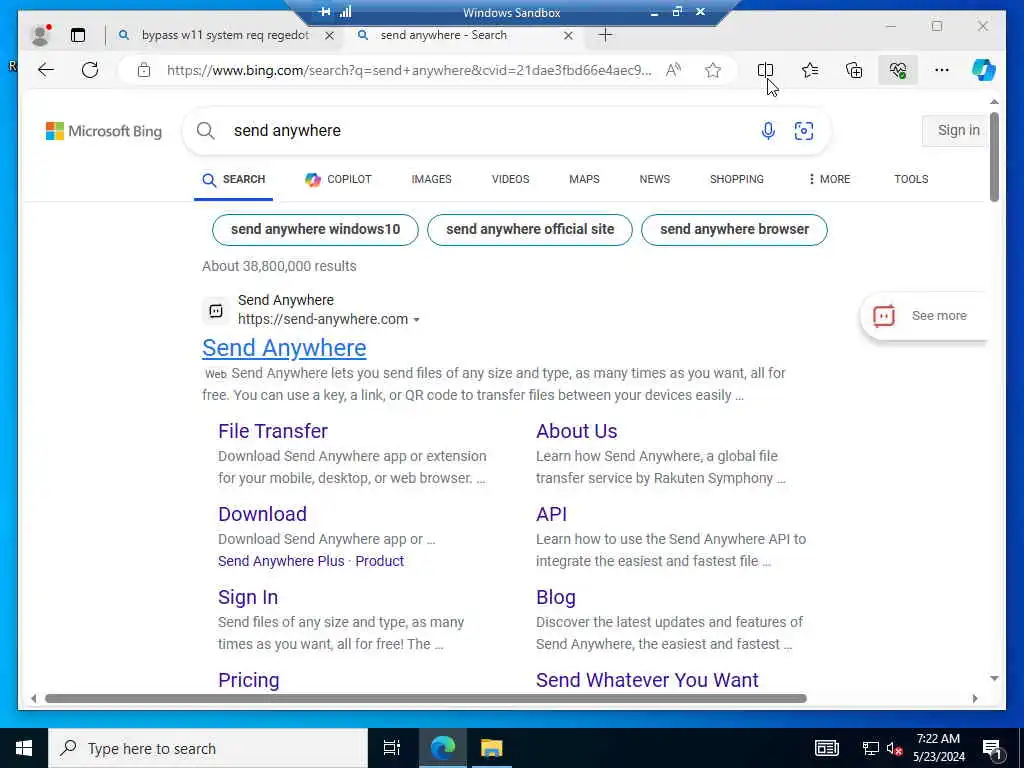Open split screen icon in toolbar

point(765,70)
